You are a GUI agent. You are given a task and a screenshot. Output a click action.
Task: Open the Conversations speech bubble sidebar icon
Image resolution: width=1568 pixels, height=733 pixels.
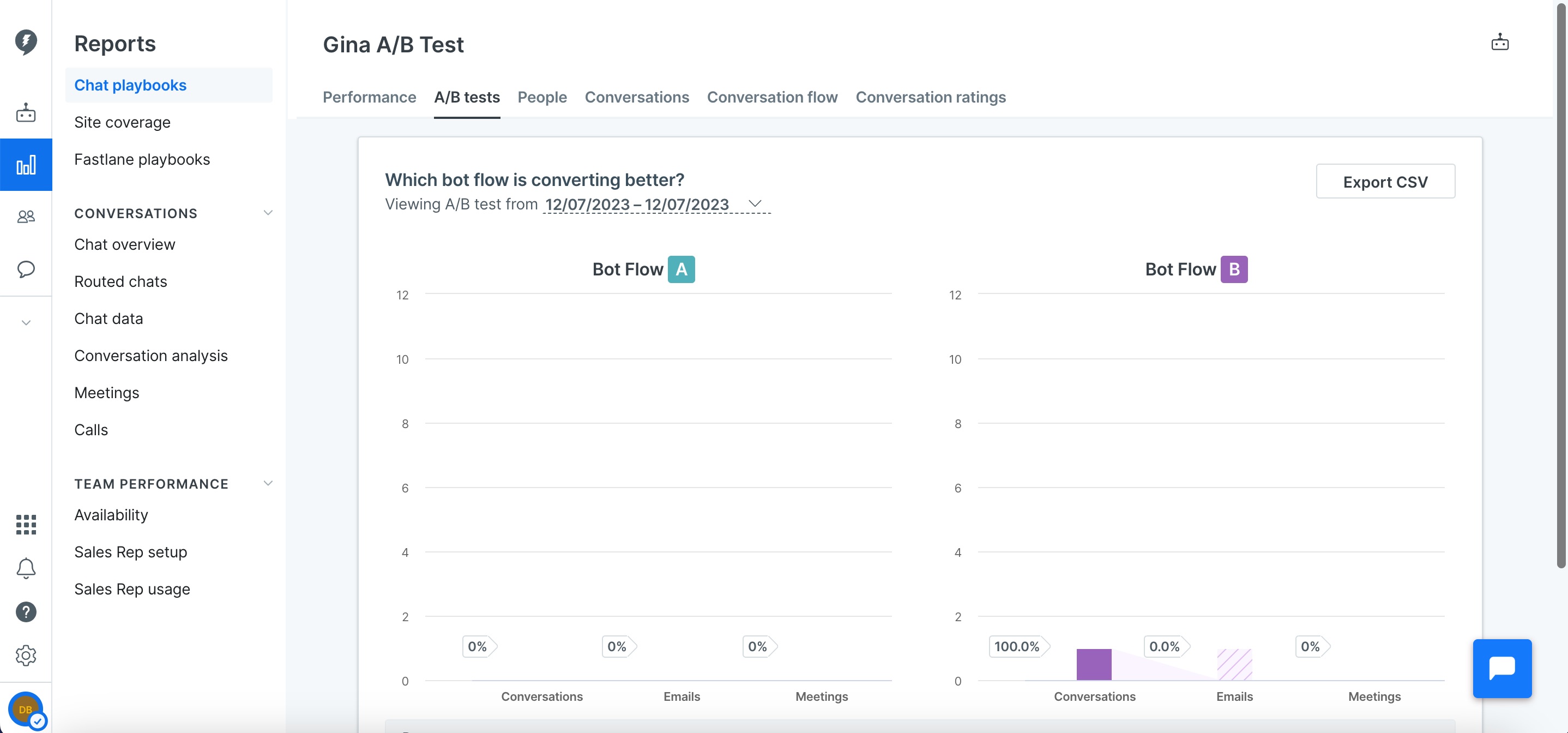(x=26, y=269)
